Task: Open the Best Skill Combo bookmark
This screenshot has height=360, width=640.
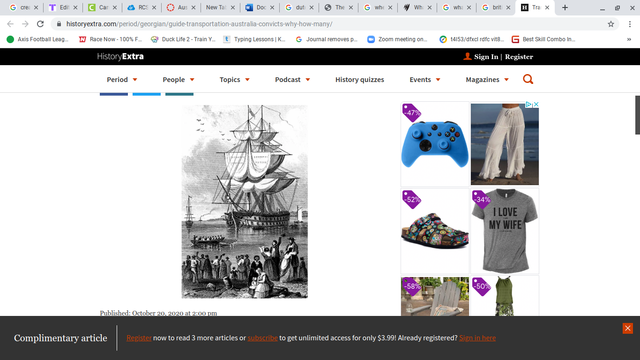Action: (544, 39)
